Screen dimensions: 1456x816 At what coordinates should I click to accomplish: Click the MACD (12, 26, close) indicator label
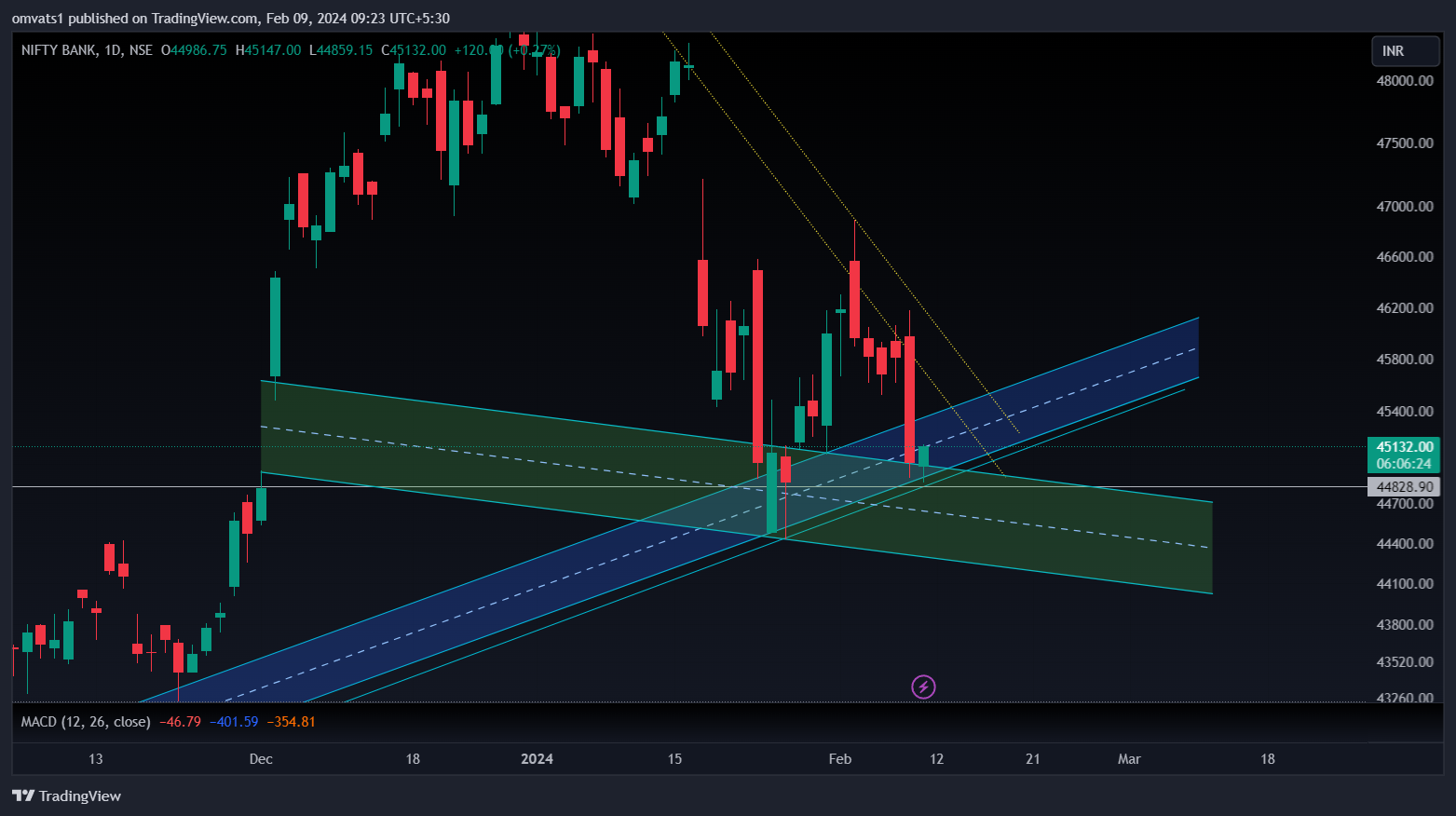coord(86,722)
